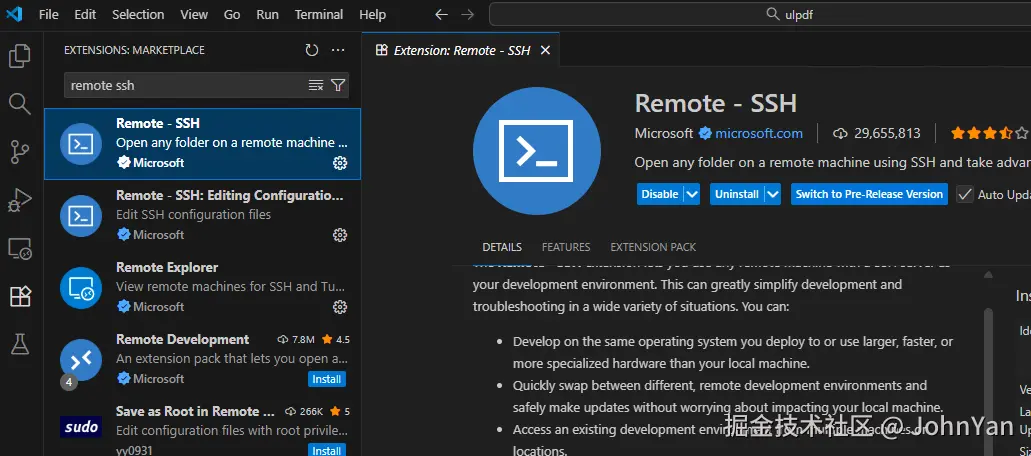Open manage gear for Remote - SSH
The image size is (1031, 456).
[339, 163]
